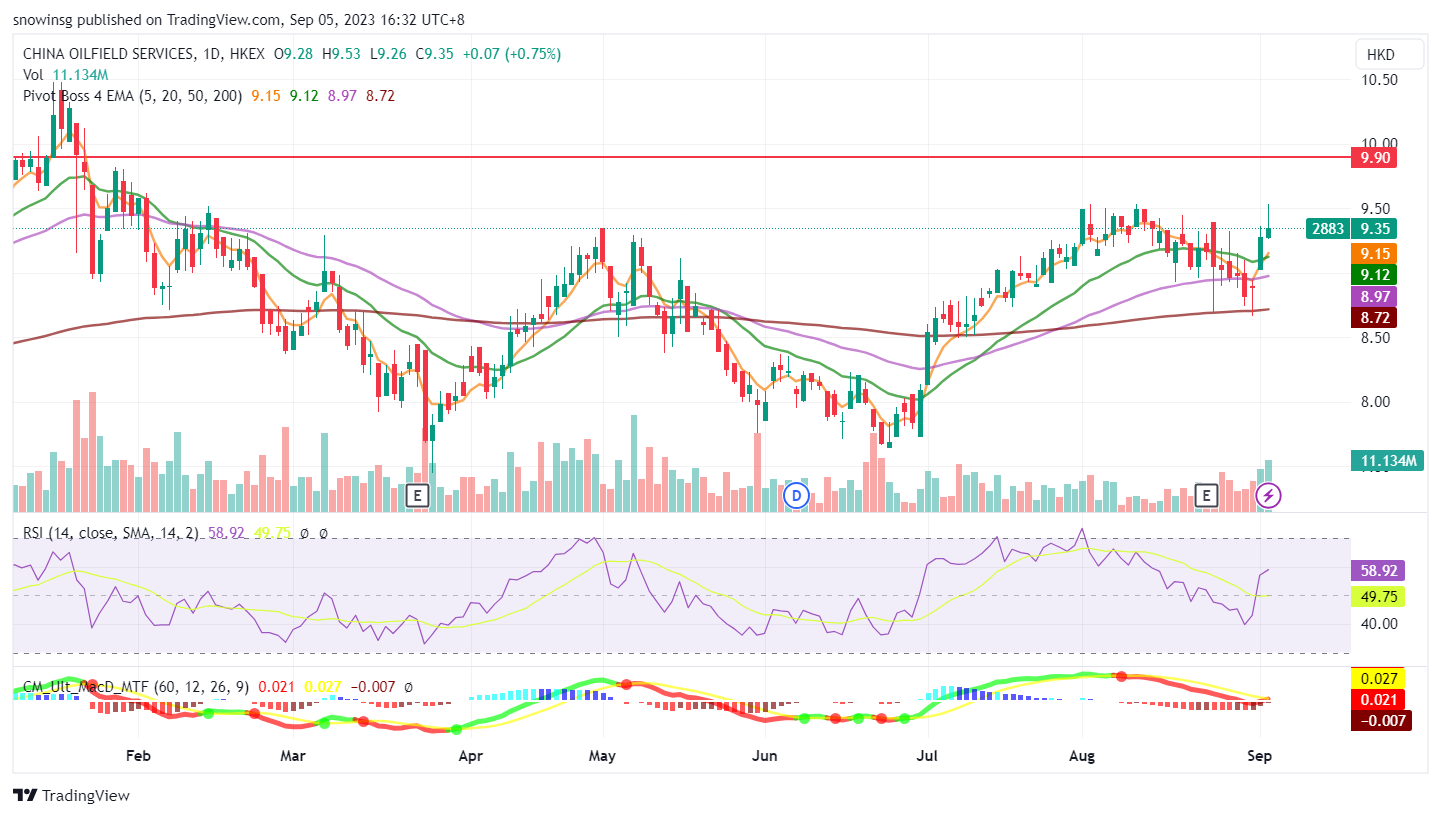Click the first E earnings marker near April

pos(418,495)
